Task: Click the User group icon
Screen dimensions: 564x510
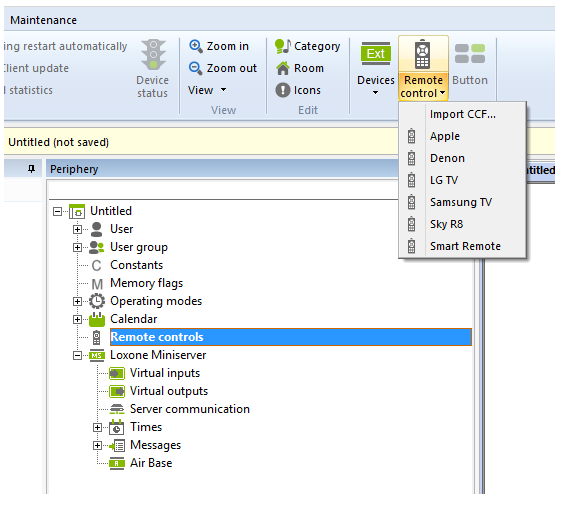Action: 96,247
